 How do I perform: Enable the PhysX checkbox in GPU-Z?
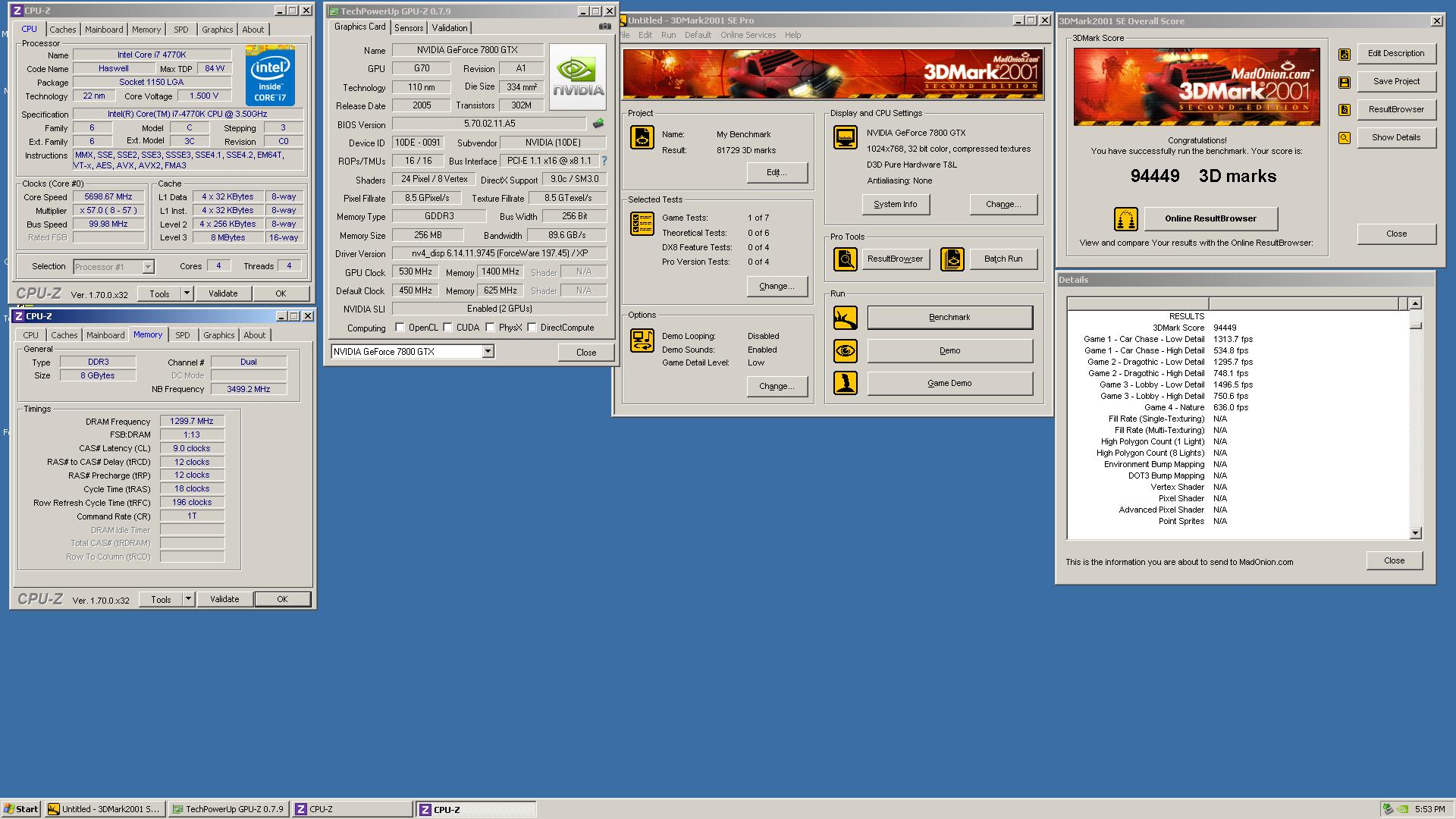(x=491, y=328)
